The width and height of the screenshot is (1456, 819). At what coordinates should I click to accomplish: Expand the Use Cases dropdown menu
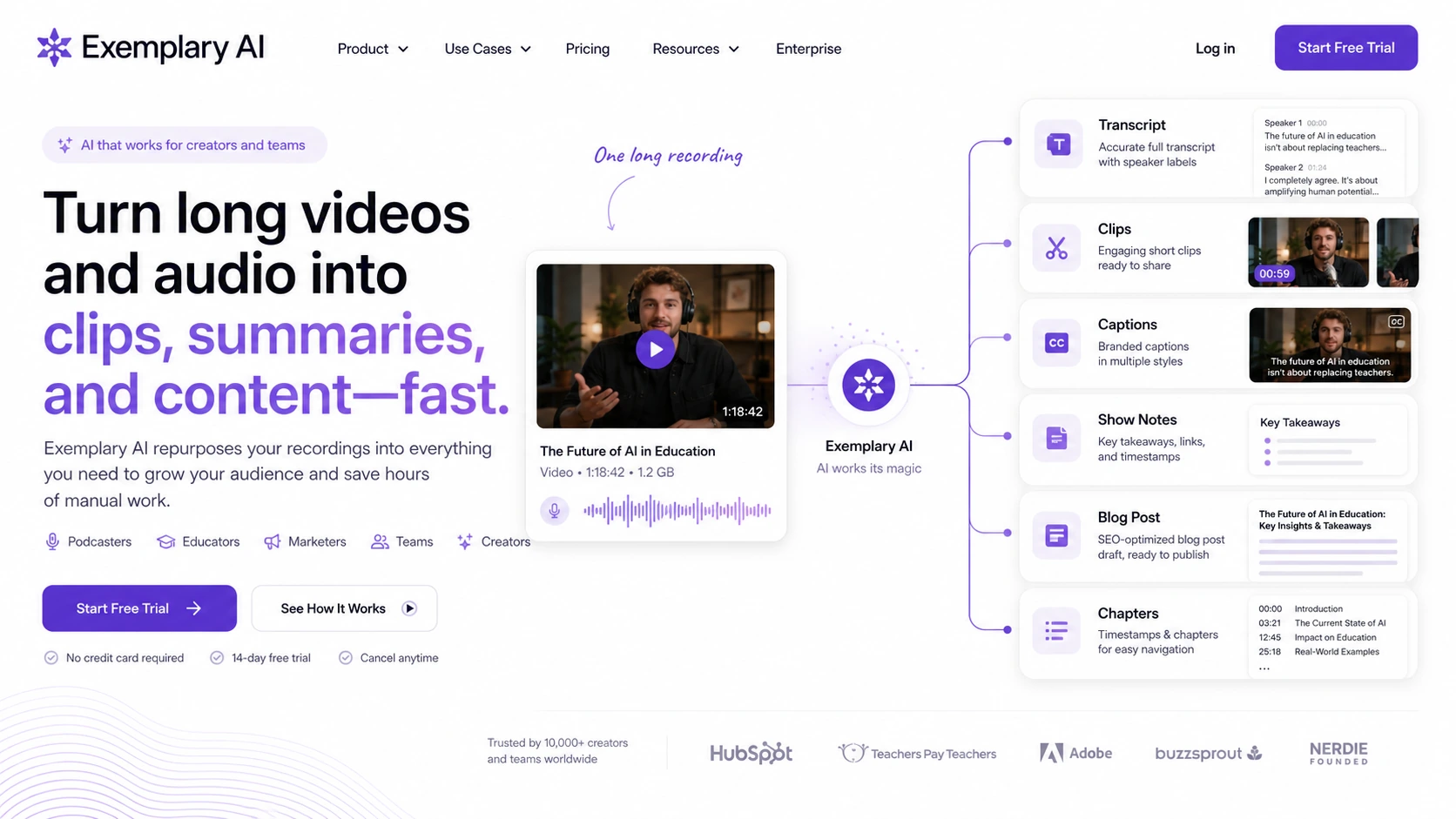pyautogui.click(x=488, y=49)
